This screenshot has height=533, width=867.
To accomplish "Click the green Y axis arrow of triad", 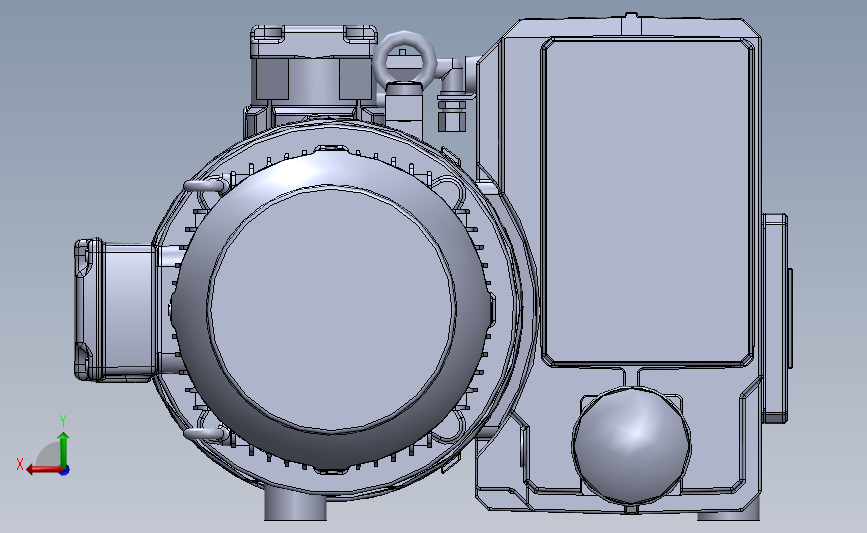I will [x=64, y=450].
